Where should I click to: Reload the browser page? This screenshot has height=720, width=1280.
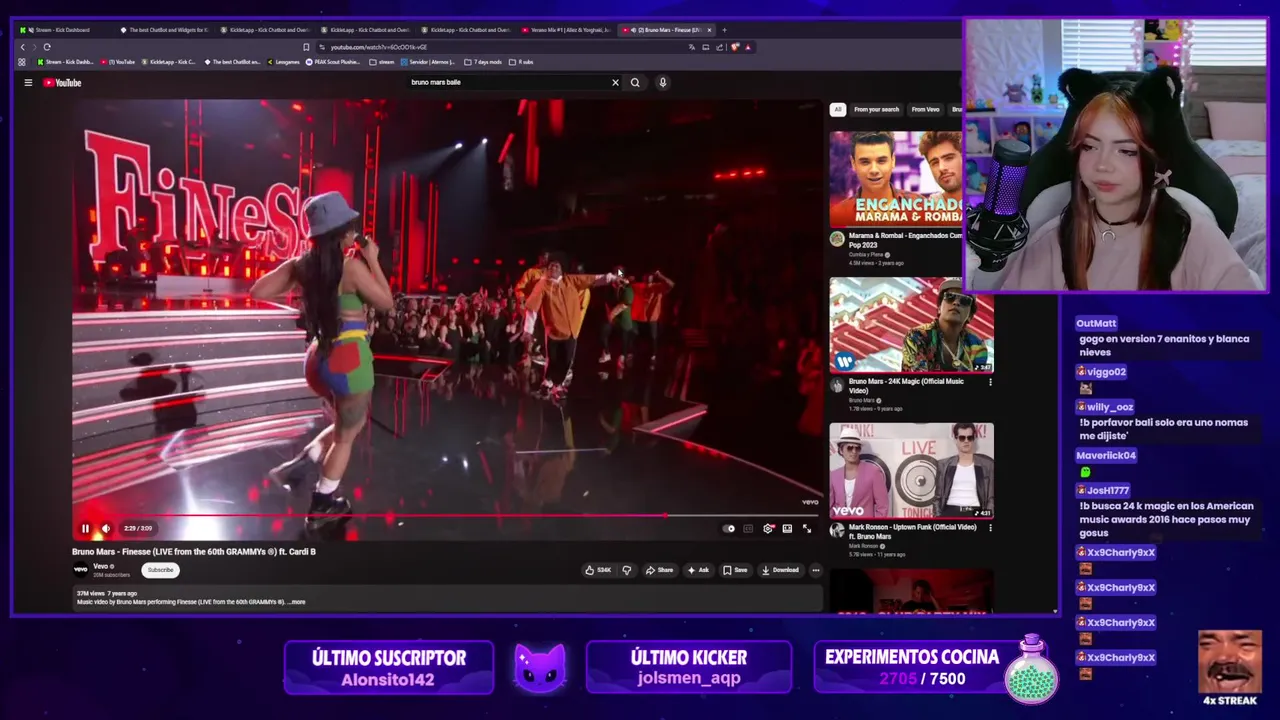click(x=47, y=47)
